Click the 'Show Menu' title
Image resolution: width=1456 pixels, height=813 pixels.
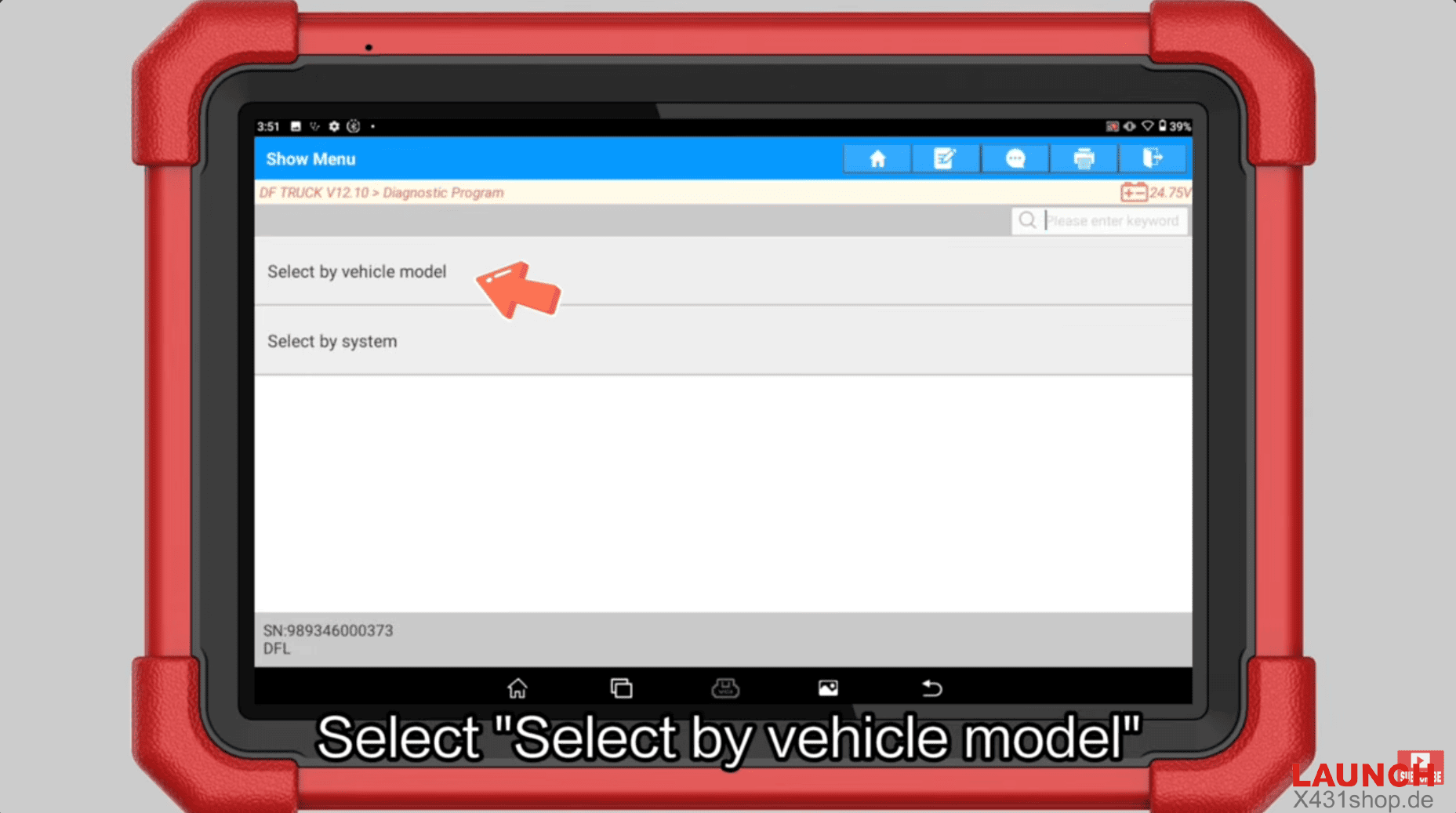(310, 159)
